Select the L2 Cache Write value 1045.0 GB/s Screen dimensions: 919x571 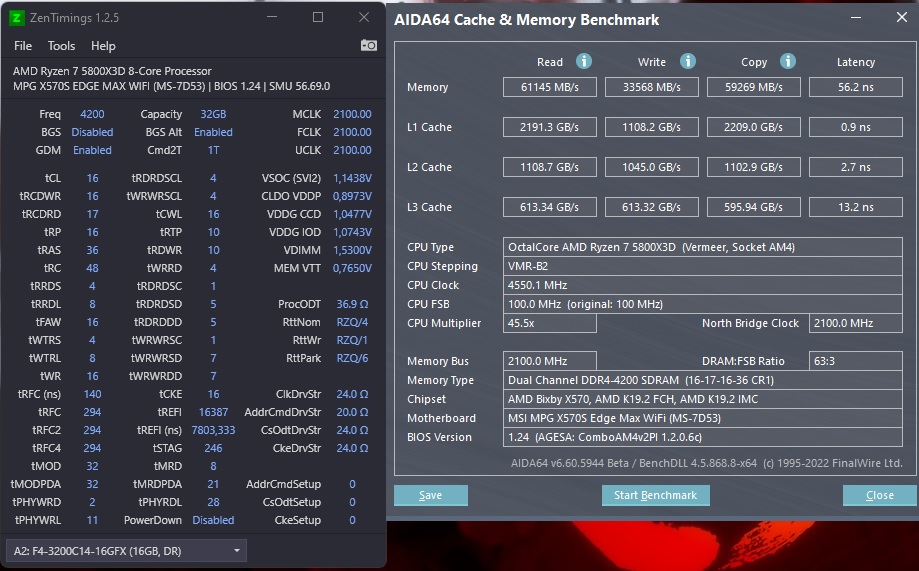(x=652, y=167)
